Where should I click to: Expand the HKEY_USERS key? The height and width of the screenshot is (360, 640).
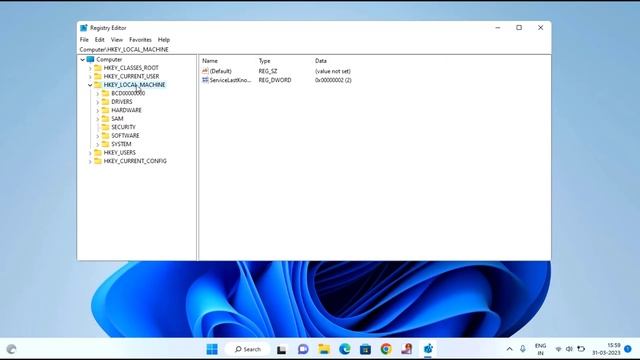click(x=90, y=153)
